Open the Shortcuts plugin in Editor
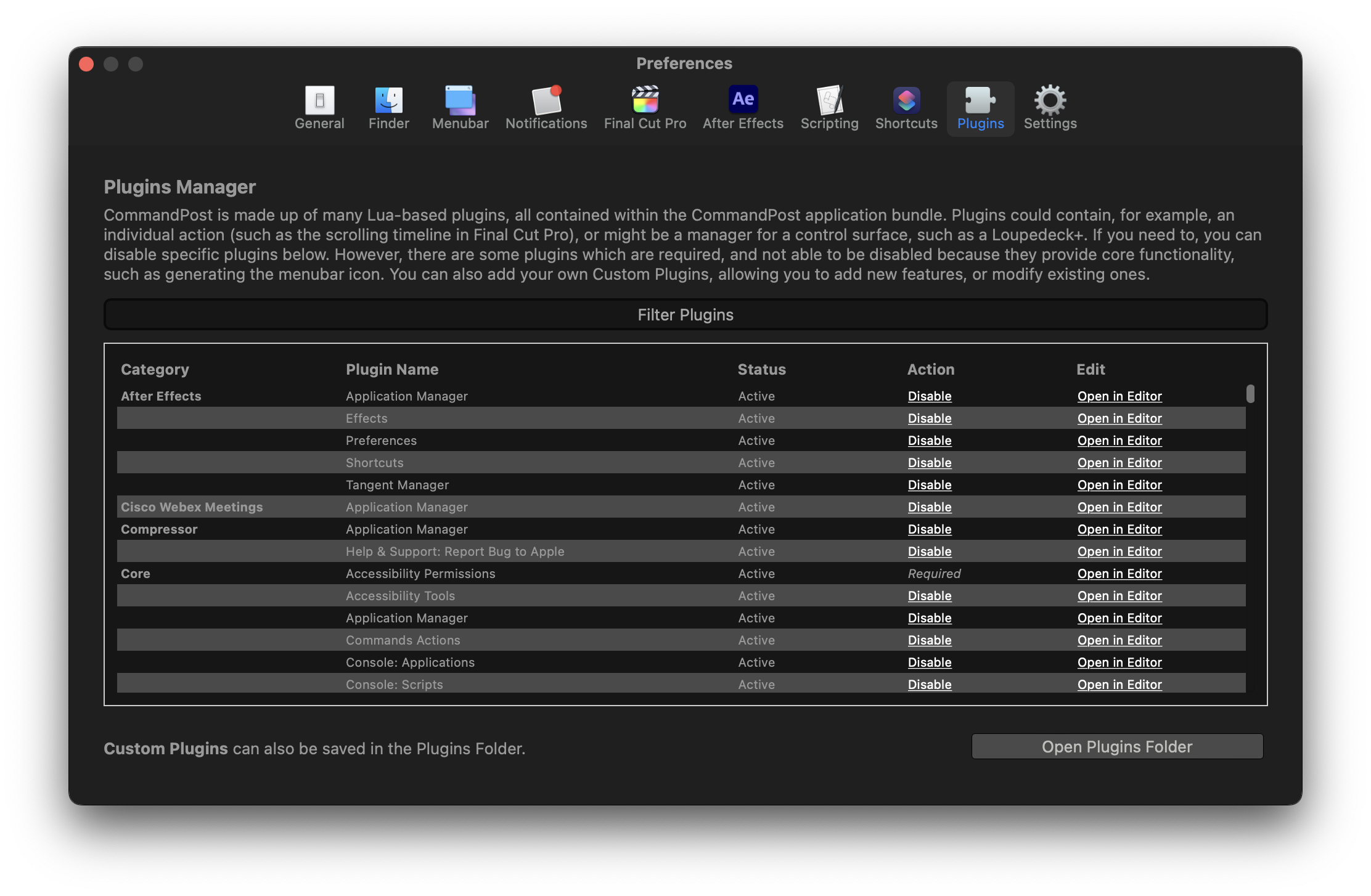 click(1119, 463)
